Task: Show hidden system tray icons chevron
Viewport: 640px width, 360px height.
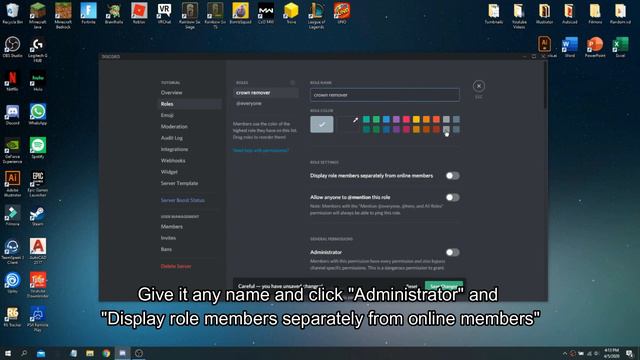Action: click(x=565, y=353)
